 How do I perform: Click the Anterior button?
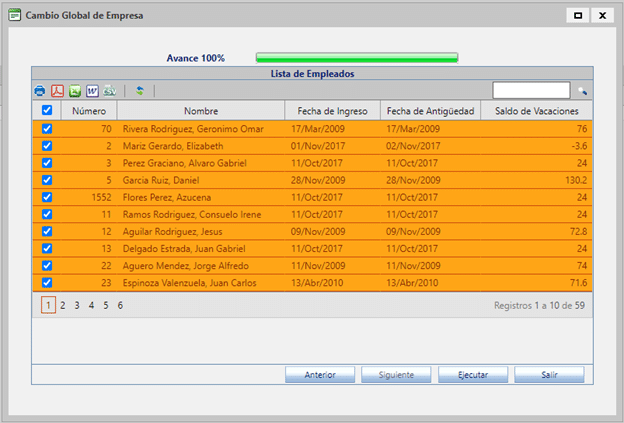click(x=319, y=375)
